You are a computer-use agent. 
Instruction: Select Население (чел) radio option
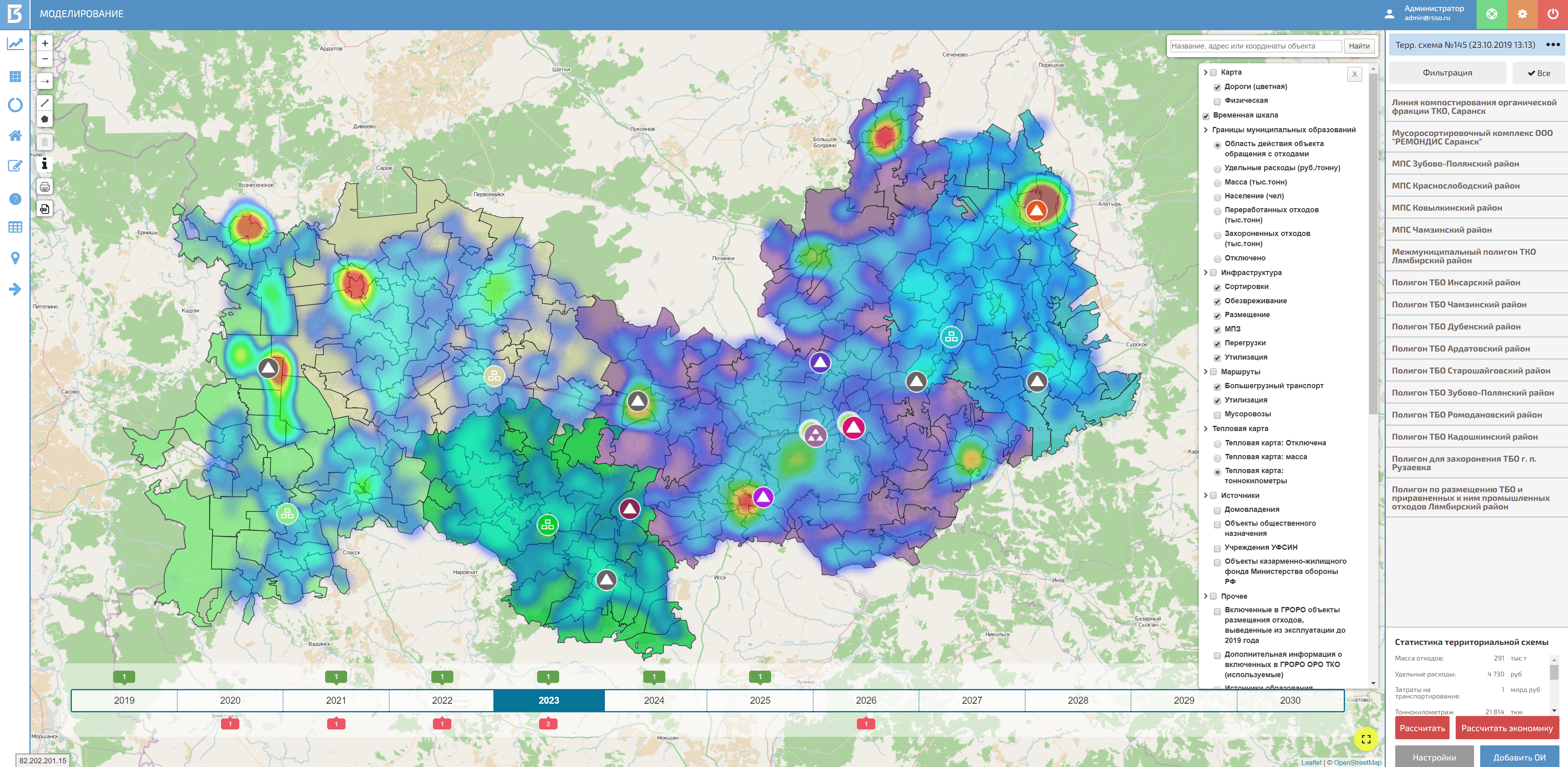[1217, 197]
